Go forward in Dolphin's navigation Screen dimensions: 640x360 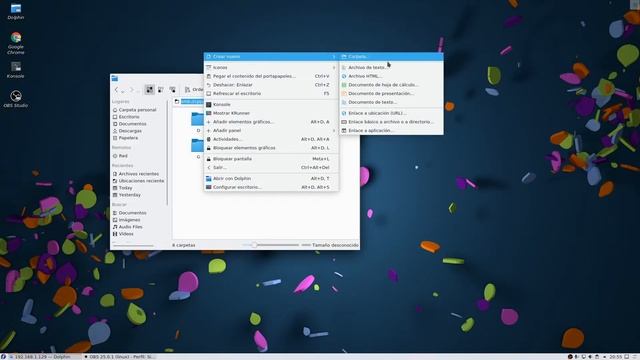pyautogui.click(x=131, y=89)
